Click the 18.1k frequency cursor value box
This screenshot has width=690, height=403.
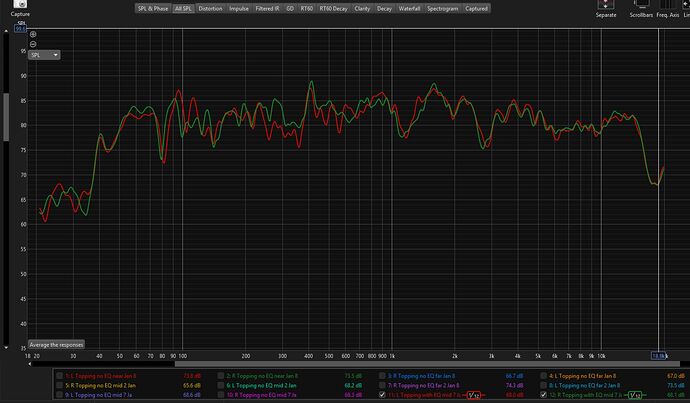click(x=660, y=355)
